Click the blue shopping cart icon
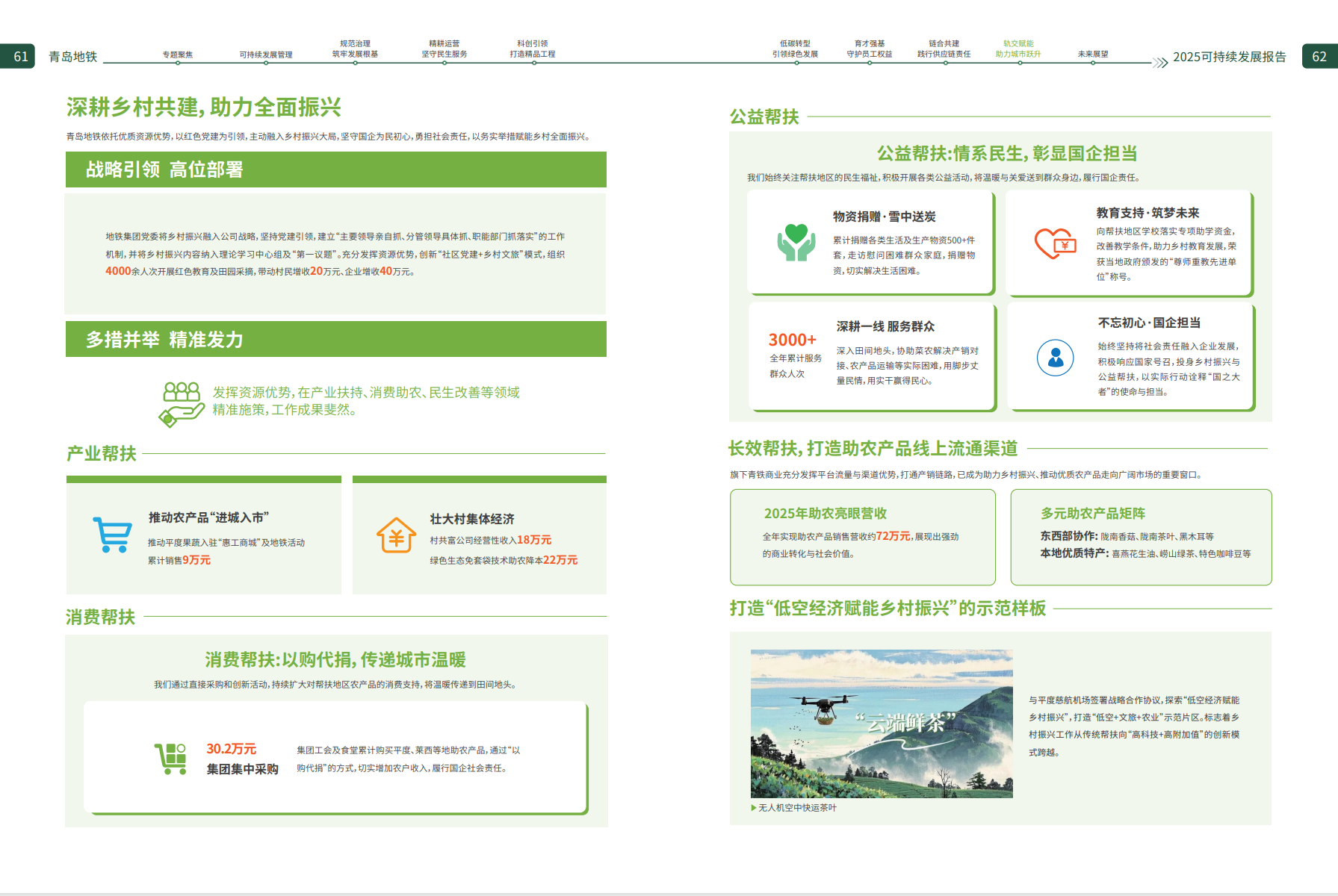The width and height of the screenshot is (1338, 896). point(112,535)
